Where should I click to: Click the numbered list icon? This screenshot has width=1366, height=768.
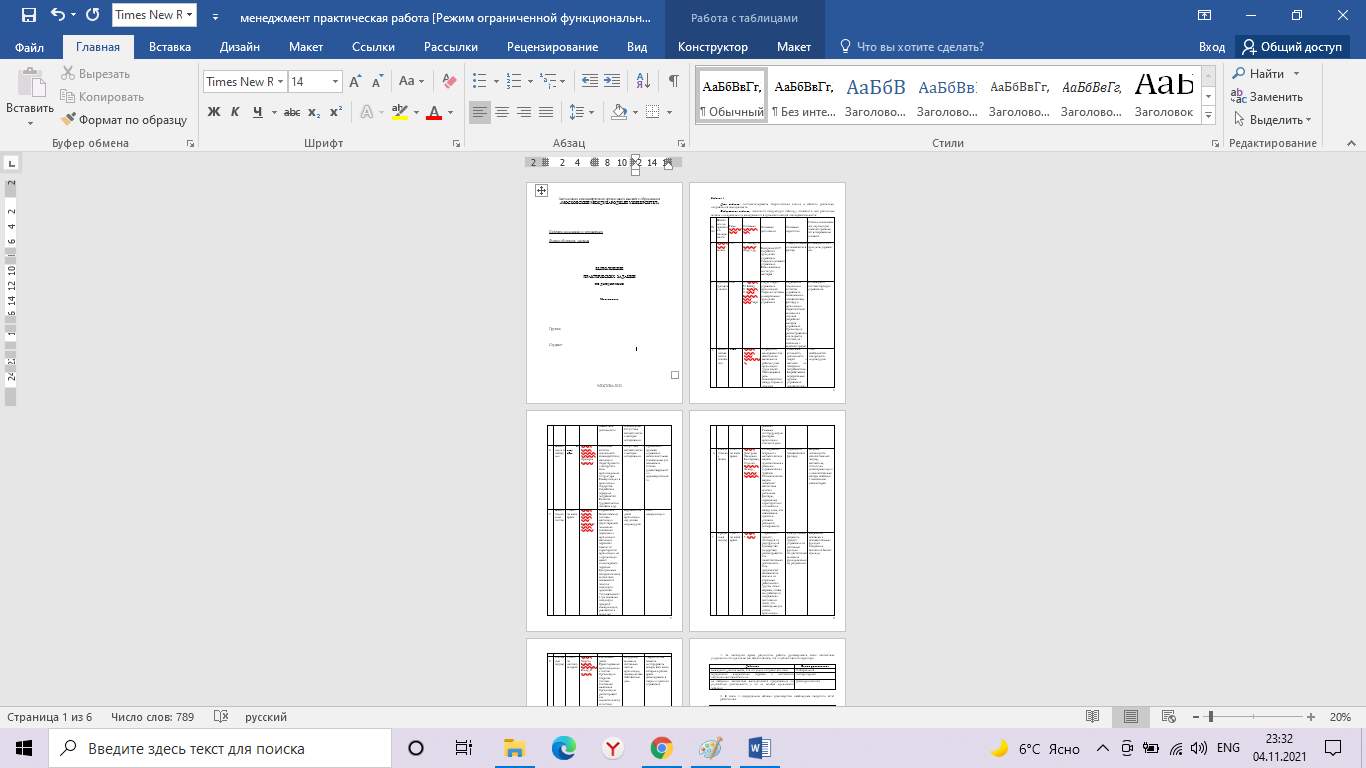[514, 82]
